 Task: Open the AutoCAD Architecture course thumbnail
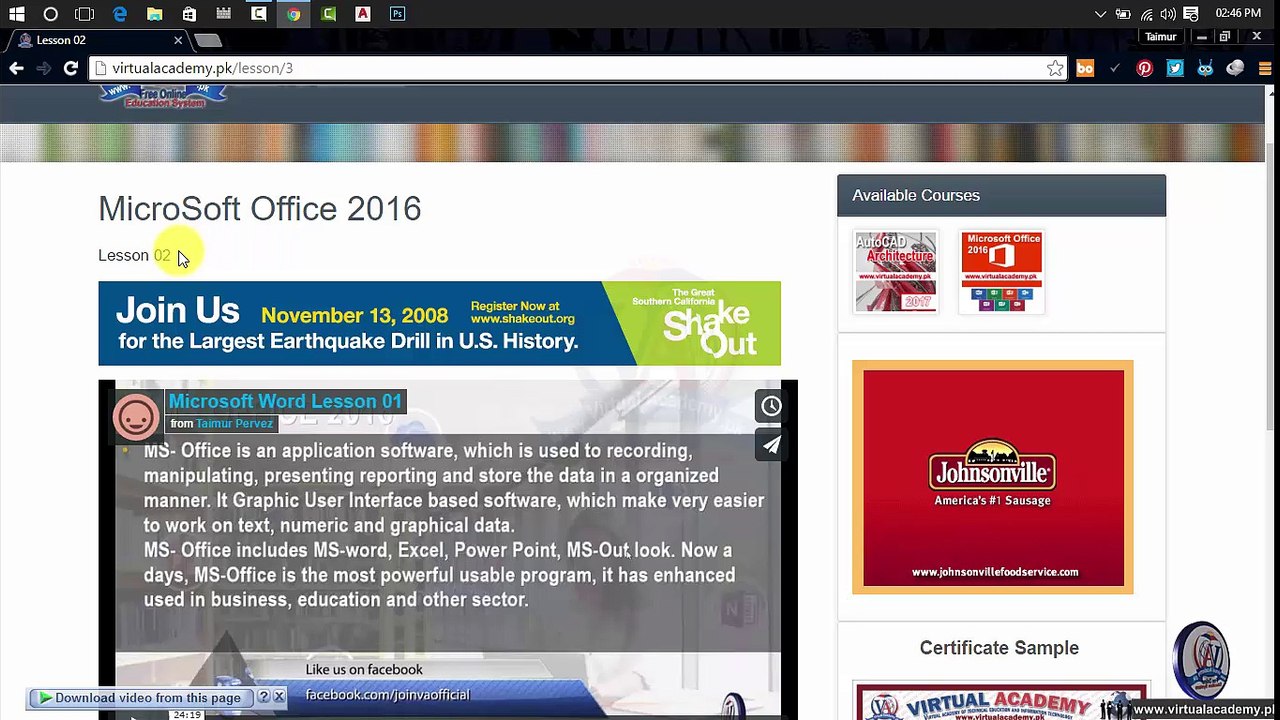pyautogui.click(x=896, y=272)
